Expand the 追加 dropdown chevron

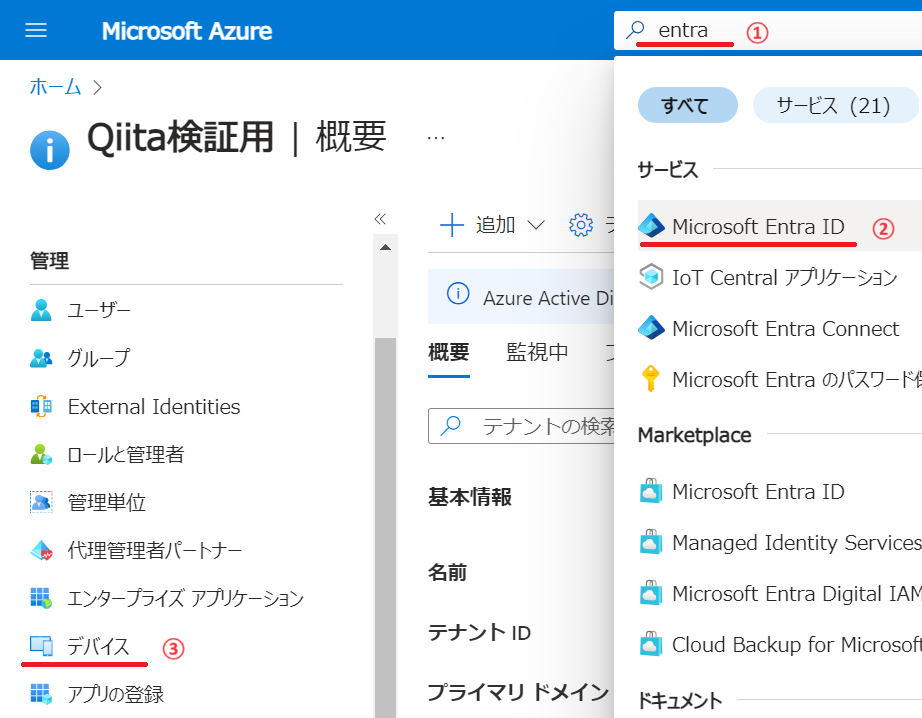(x=536, y=225)
